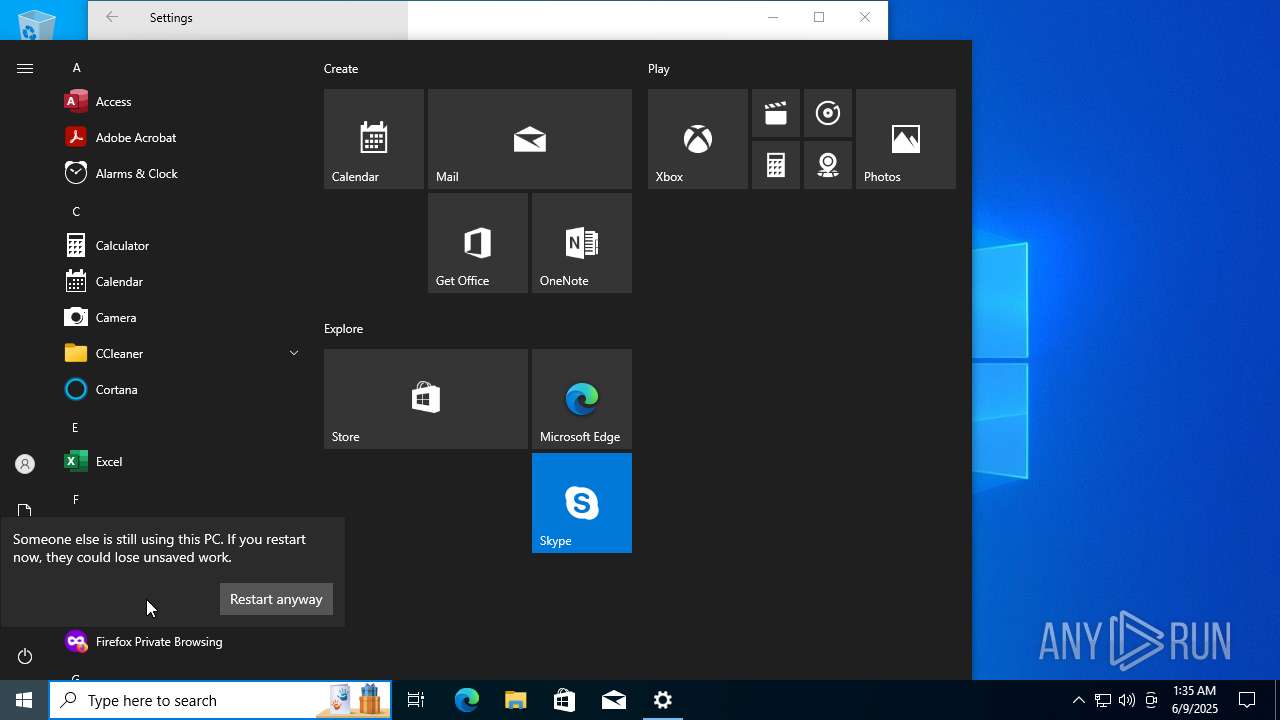Open the Calendar tile in Create group

[x=374, y=139]
